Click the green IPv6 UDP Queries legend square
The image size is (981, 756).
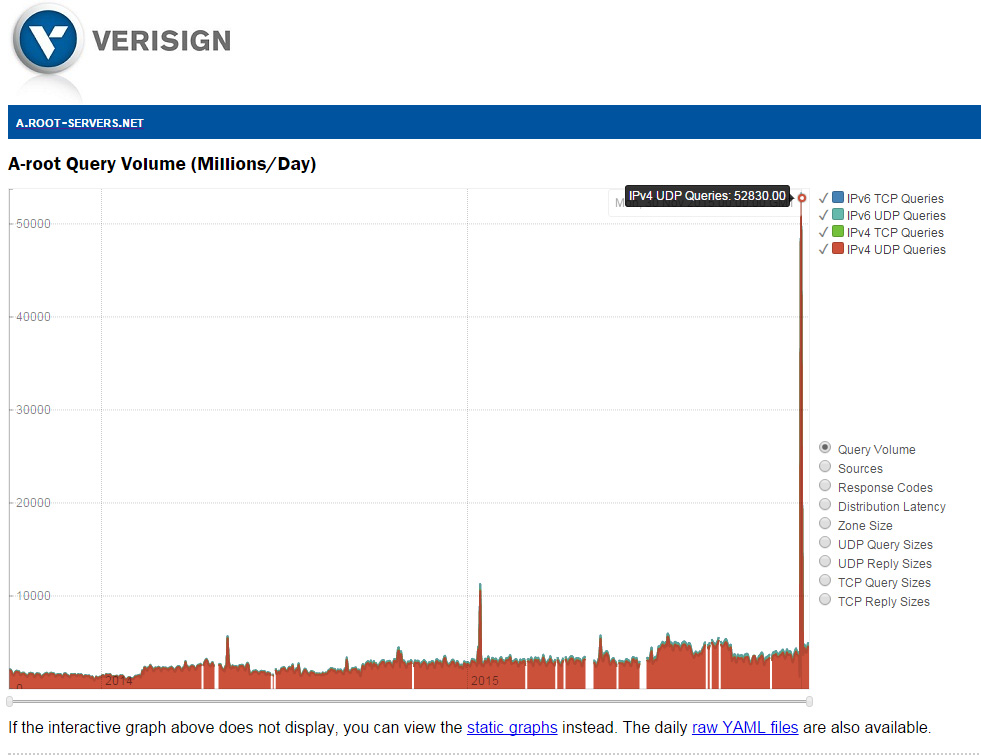point(836,214)
